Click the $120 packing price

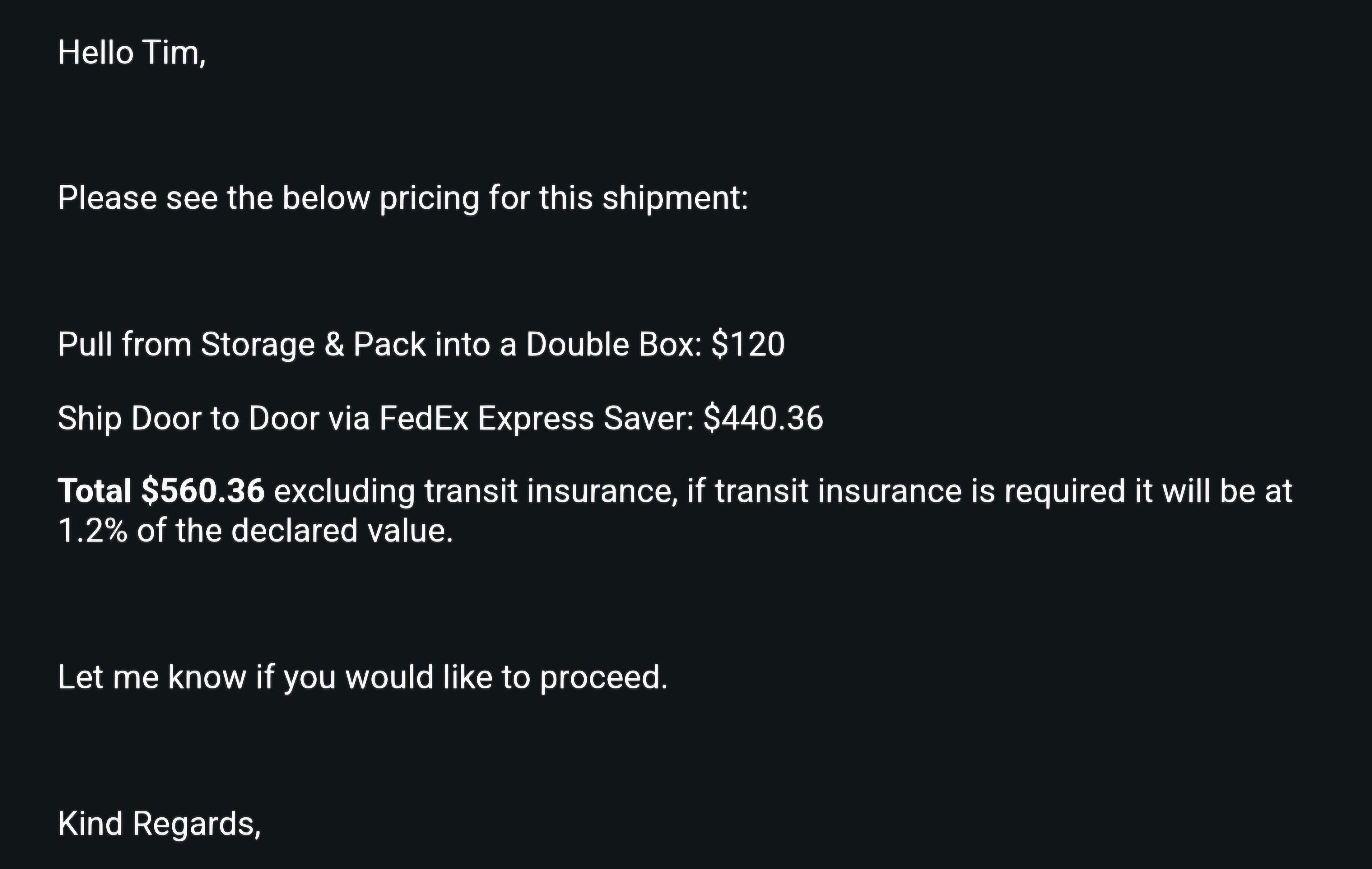click(747, 345)
